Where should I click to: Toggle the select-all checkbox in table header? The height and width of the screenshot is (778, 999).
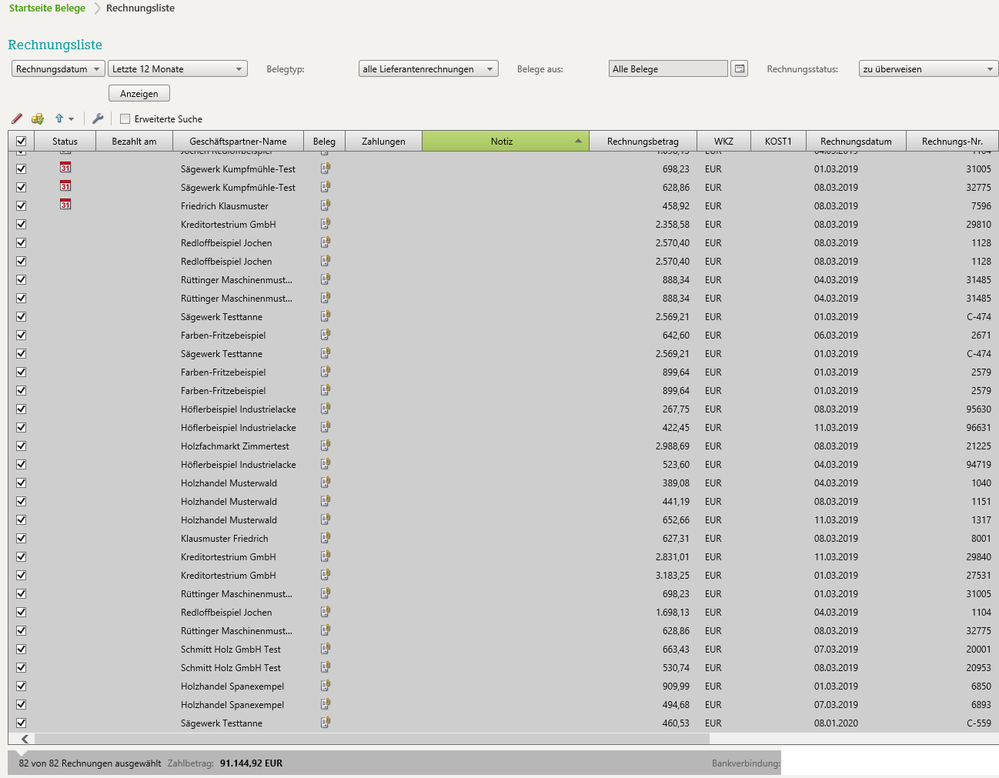[x=21, y=142]
